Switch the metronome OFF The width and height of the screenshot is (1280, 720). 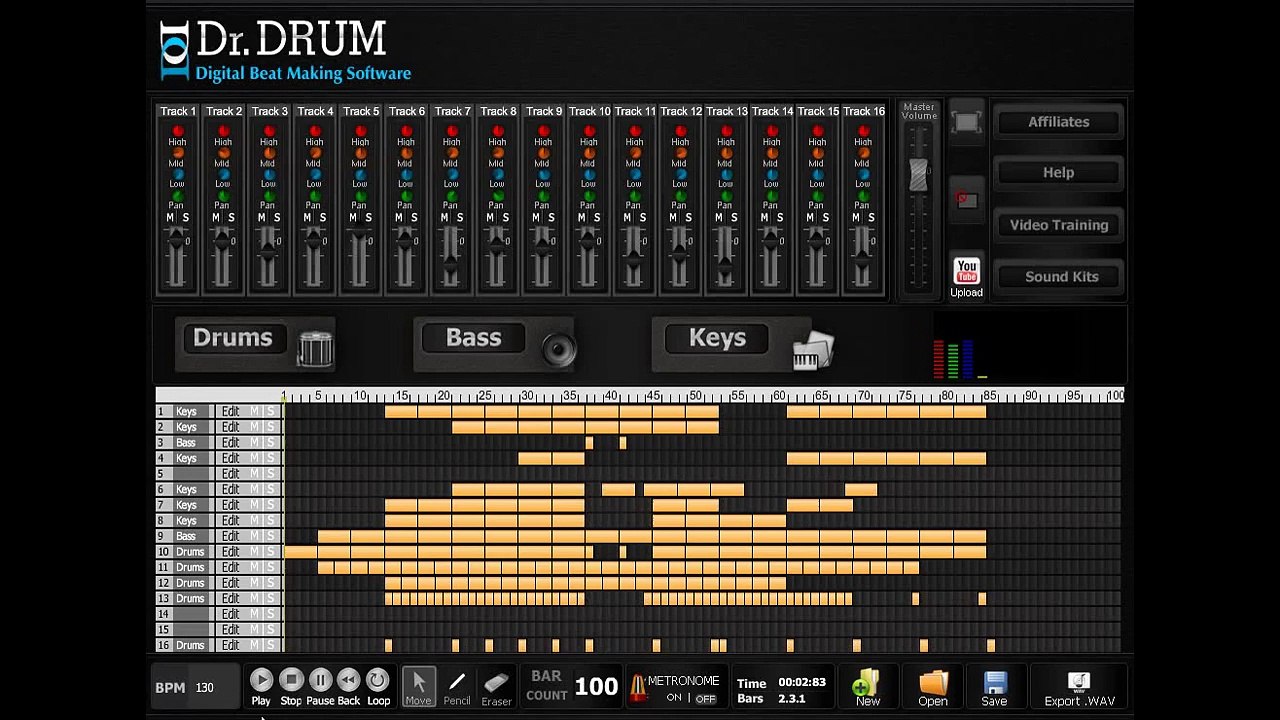[x=706, y=698]
